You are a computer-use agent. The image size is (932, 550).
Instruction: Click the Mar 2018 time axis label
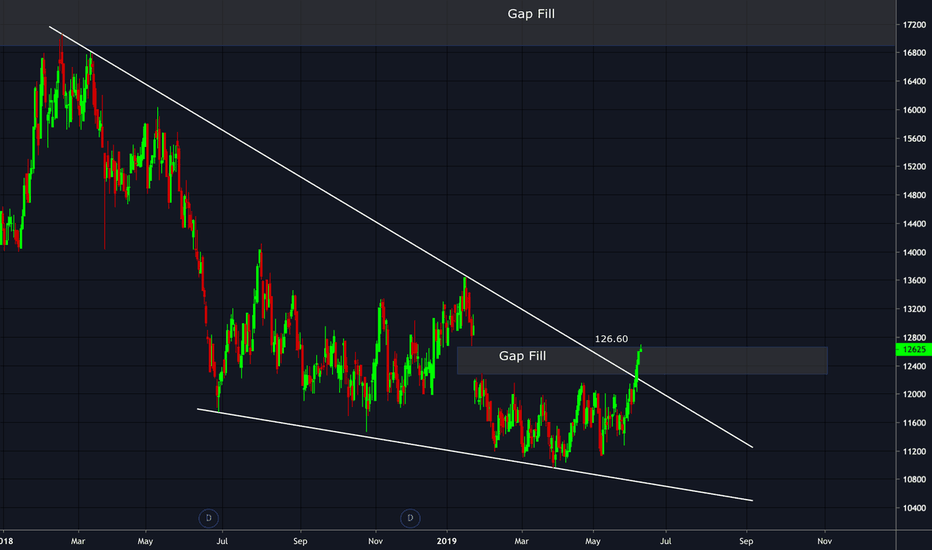click(78, 541)
